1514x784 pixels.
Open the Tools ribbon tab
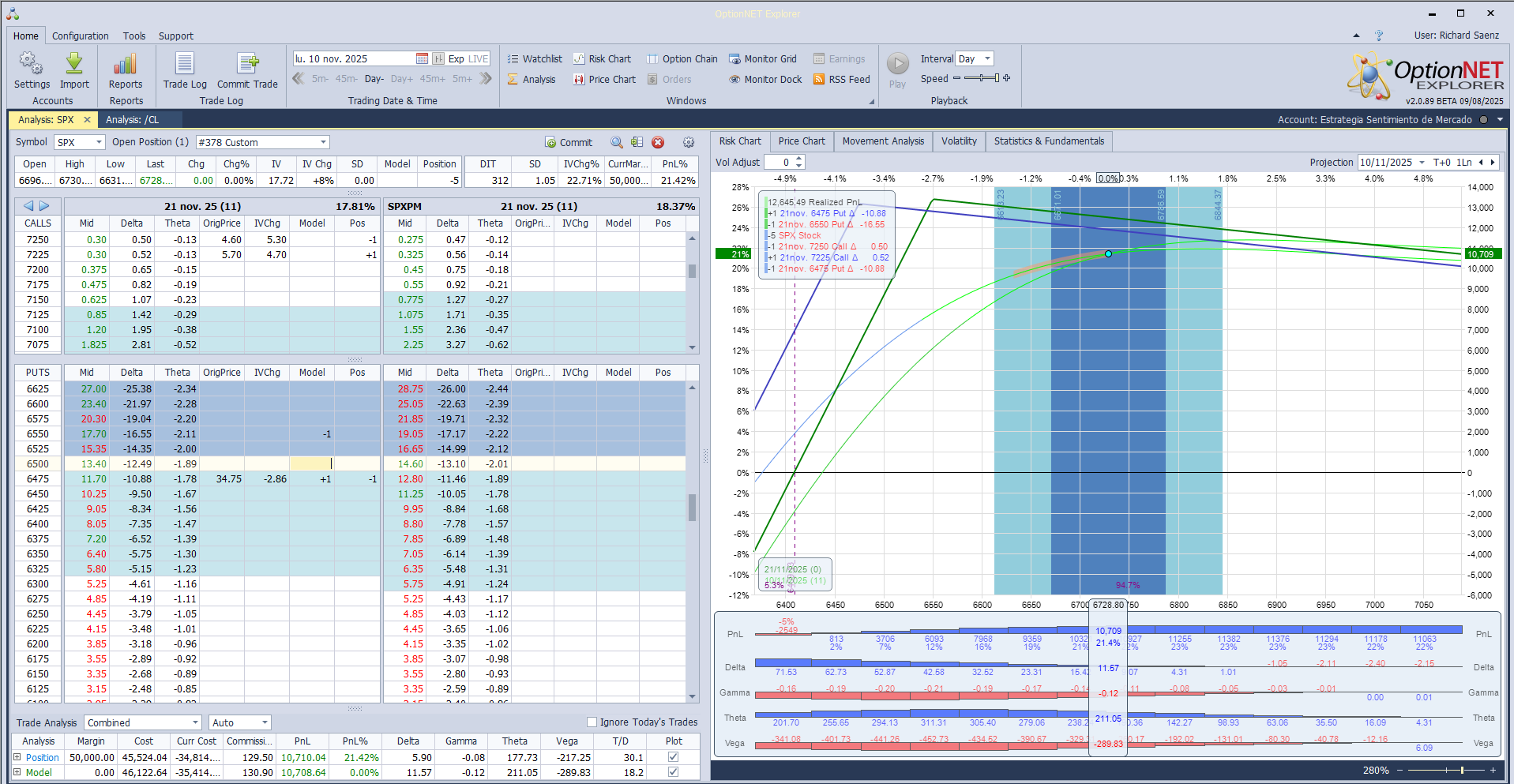[x=134, y=36]
